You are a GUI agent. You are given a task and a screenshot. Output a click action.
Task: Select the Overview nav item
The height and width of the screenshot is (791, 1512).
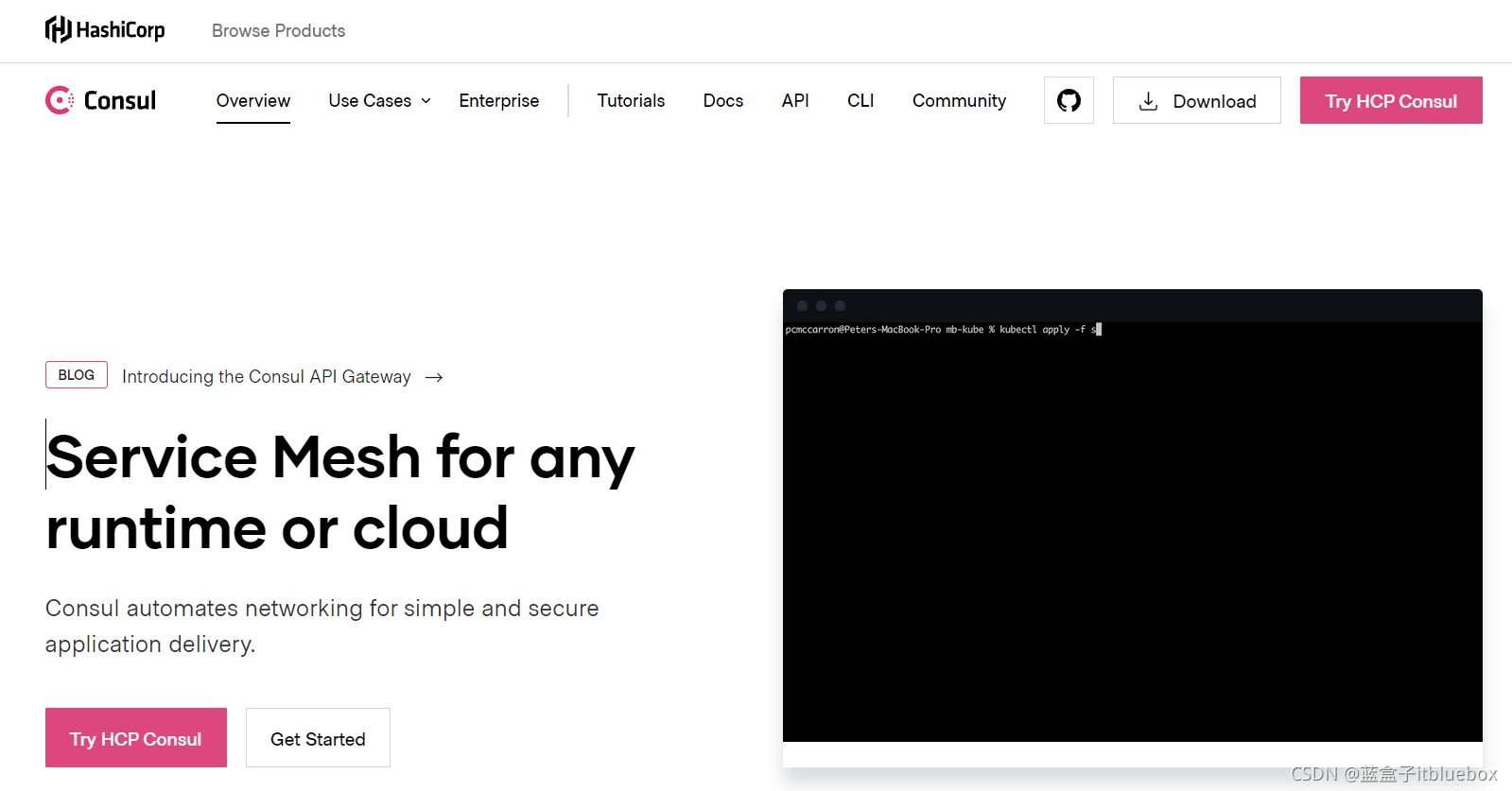click(253, 100)
